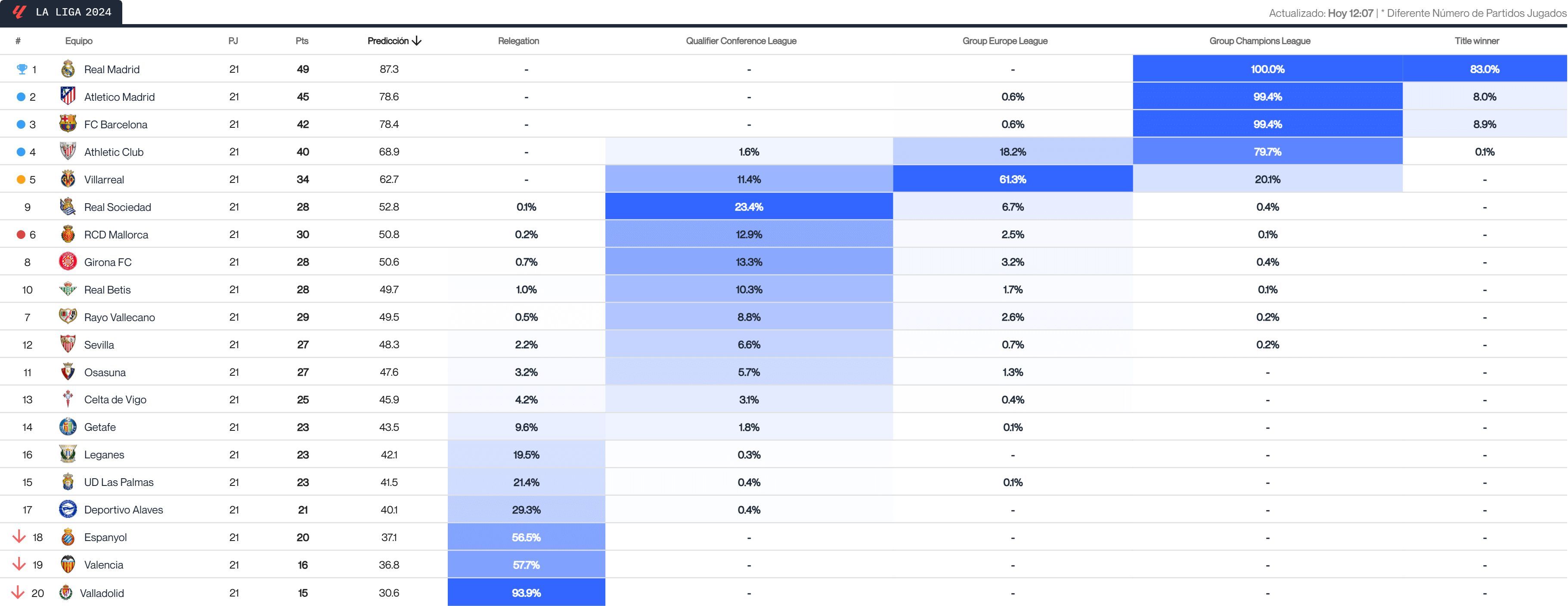Toggle the blue dot beside Athletic Club
This screenshot has width=1568, height=606.
click(x=20, y=151)
